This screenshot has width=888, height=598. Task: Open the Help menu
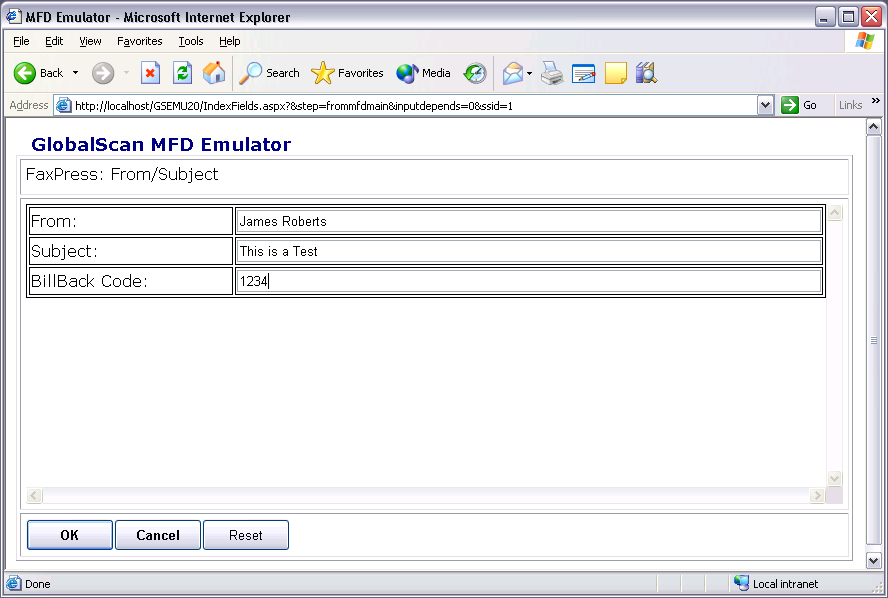229,41
